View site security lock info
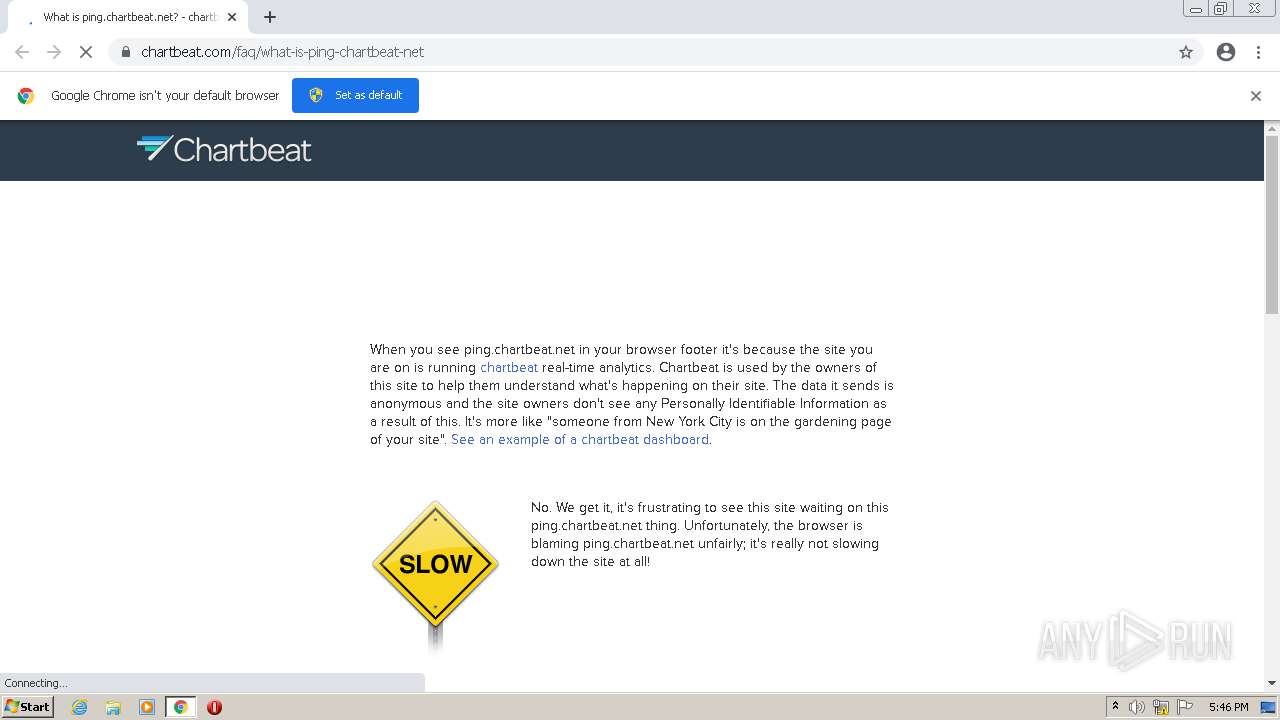This screenshot has height=720, width=1280. [x=125, y=52]
